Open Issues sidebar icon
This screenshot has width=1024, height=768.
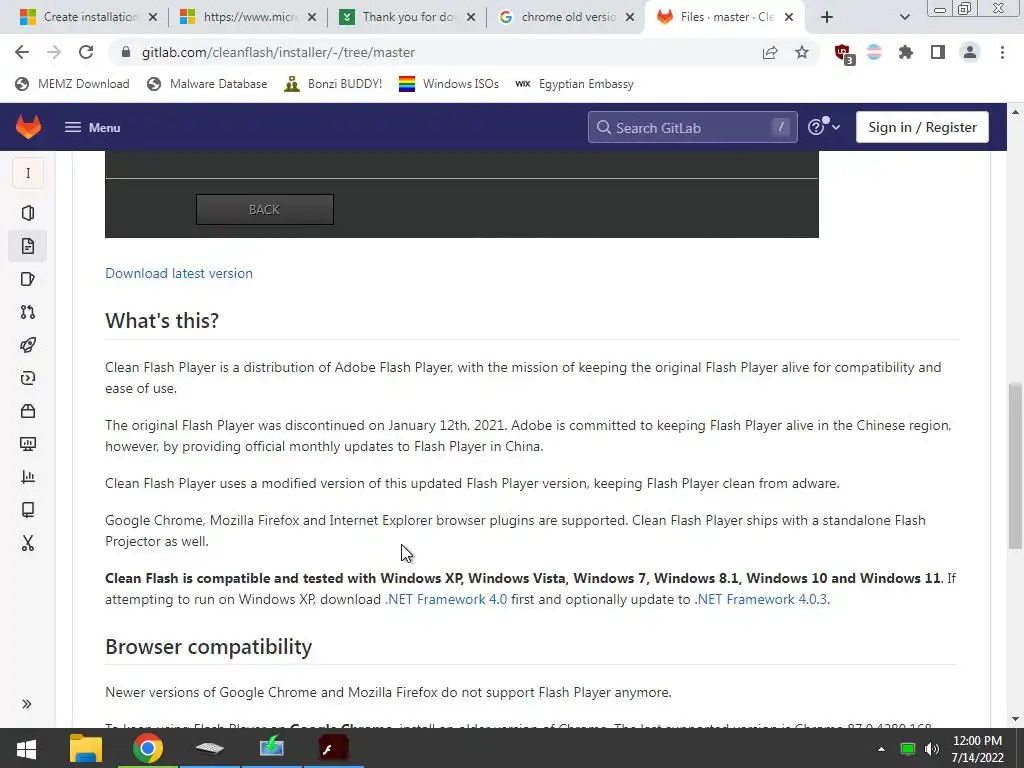[27, 280]
